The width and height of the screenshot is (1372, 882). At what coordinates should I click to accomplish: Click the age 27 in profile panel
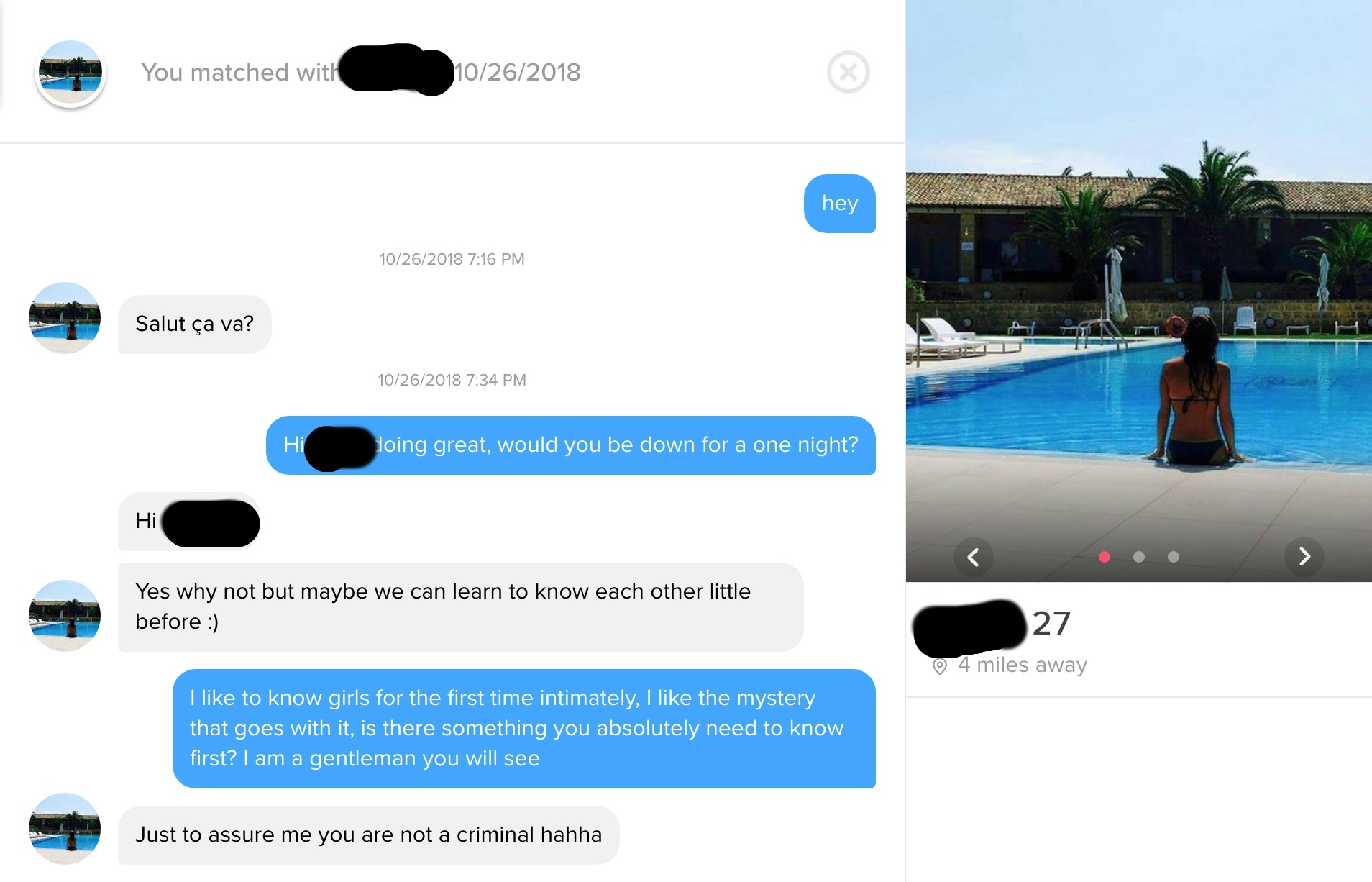(x=1051, y=623)
